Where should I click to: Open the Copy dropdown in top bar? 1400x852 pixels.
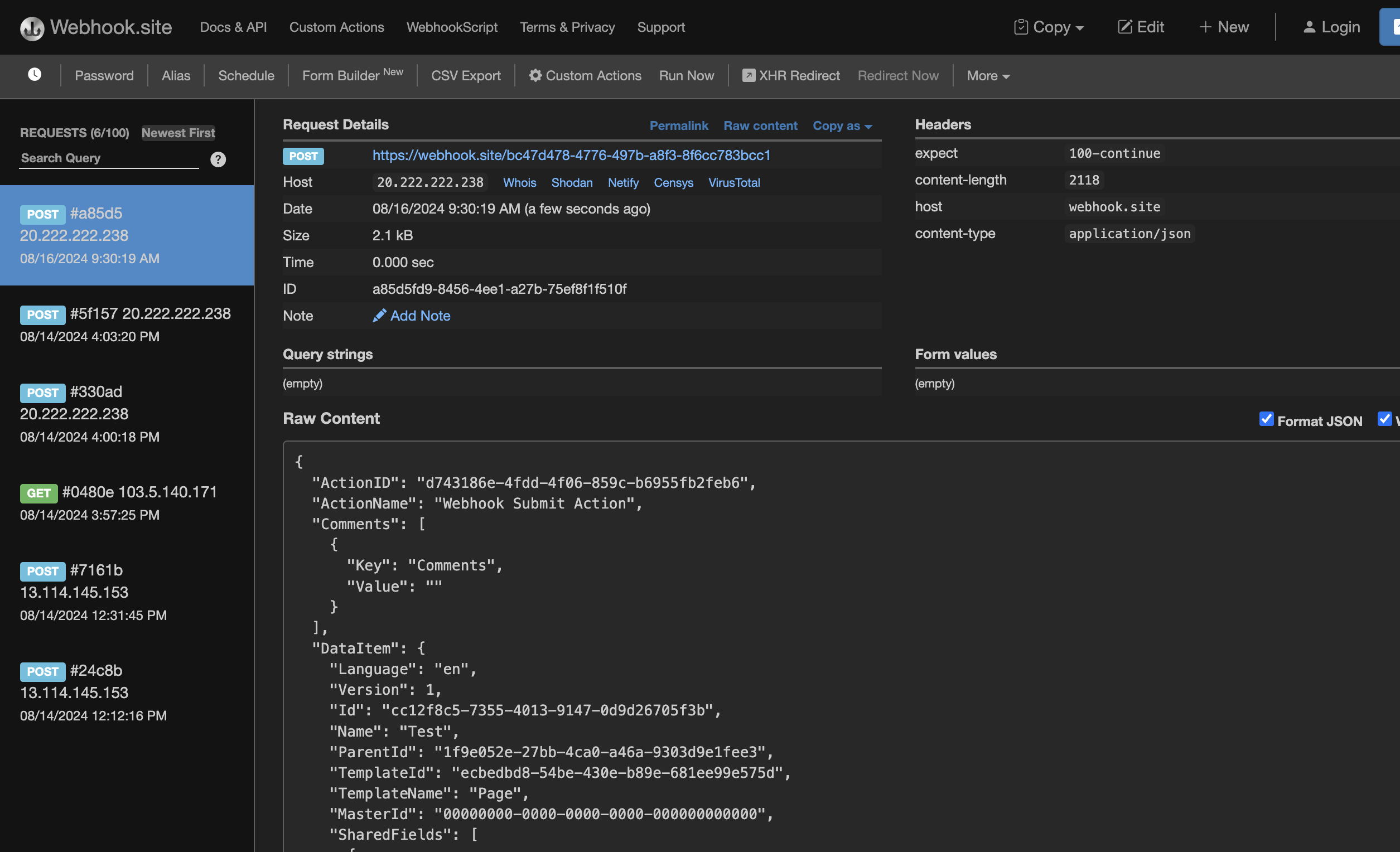click(x=1049, y=27)
